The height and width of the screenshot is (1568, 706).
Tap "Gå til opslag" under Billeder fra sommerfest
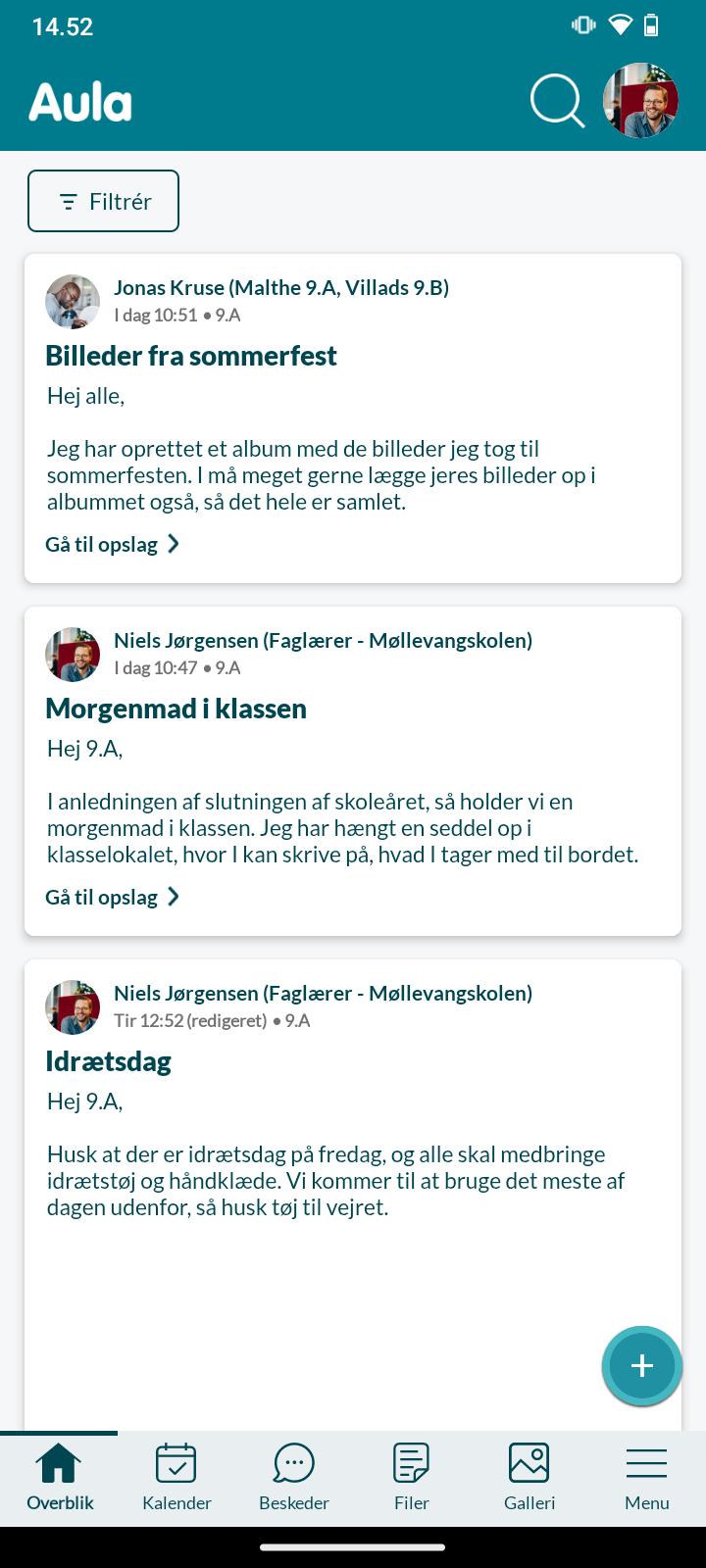pos(102,544)
